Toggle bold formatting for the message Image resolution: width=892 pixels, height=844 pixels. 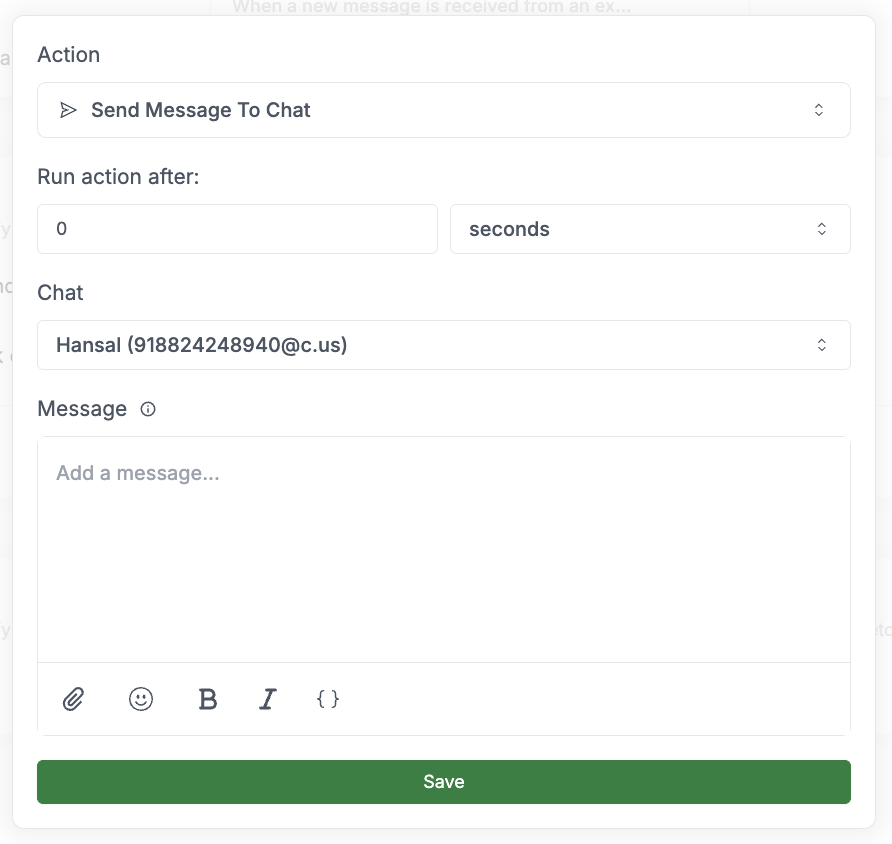point(207,699)
